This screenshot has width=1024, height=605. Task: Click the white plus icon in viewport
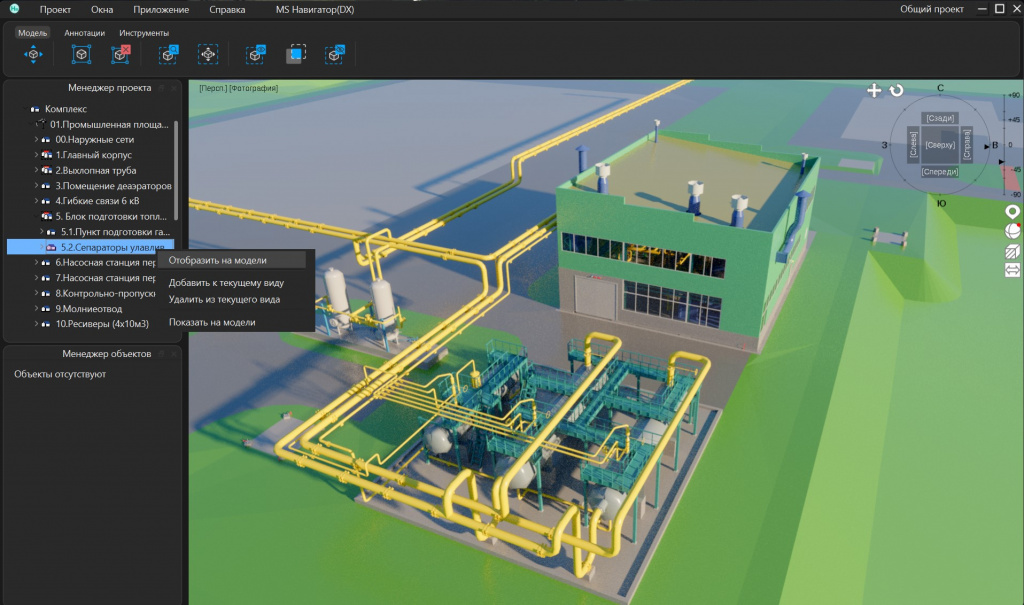874,90
